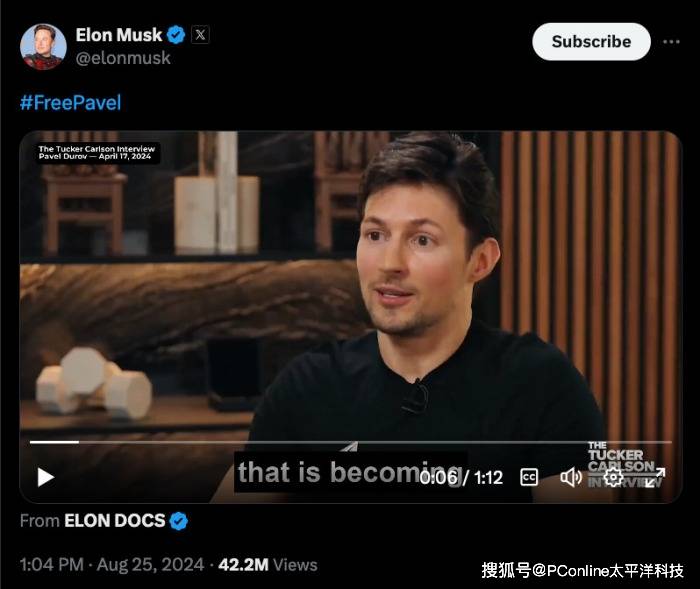Seek on the video progress bar
Screen dimensions: 700x589
tap(350, 442)
